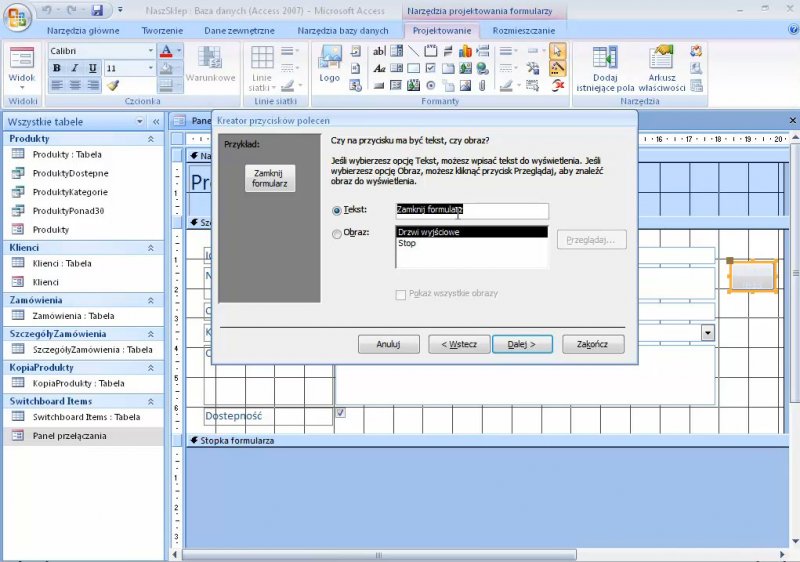The image size is (800, 562).
Task: Collapse the Produkty group in navigation pane
Action: click(151, 139)
